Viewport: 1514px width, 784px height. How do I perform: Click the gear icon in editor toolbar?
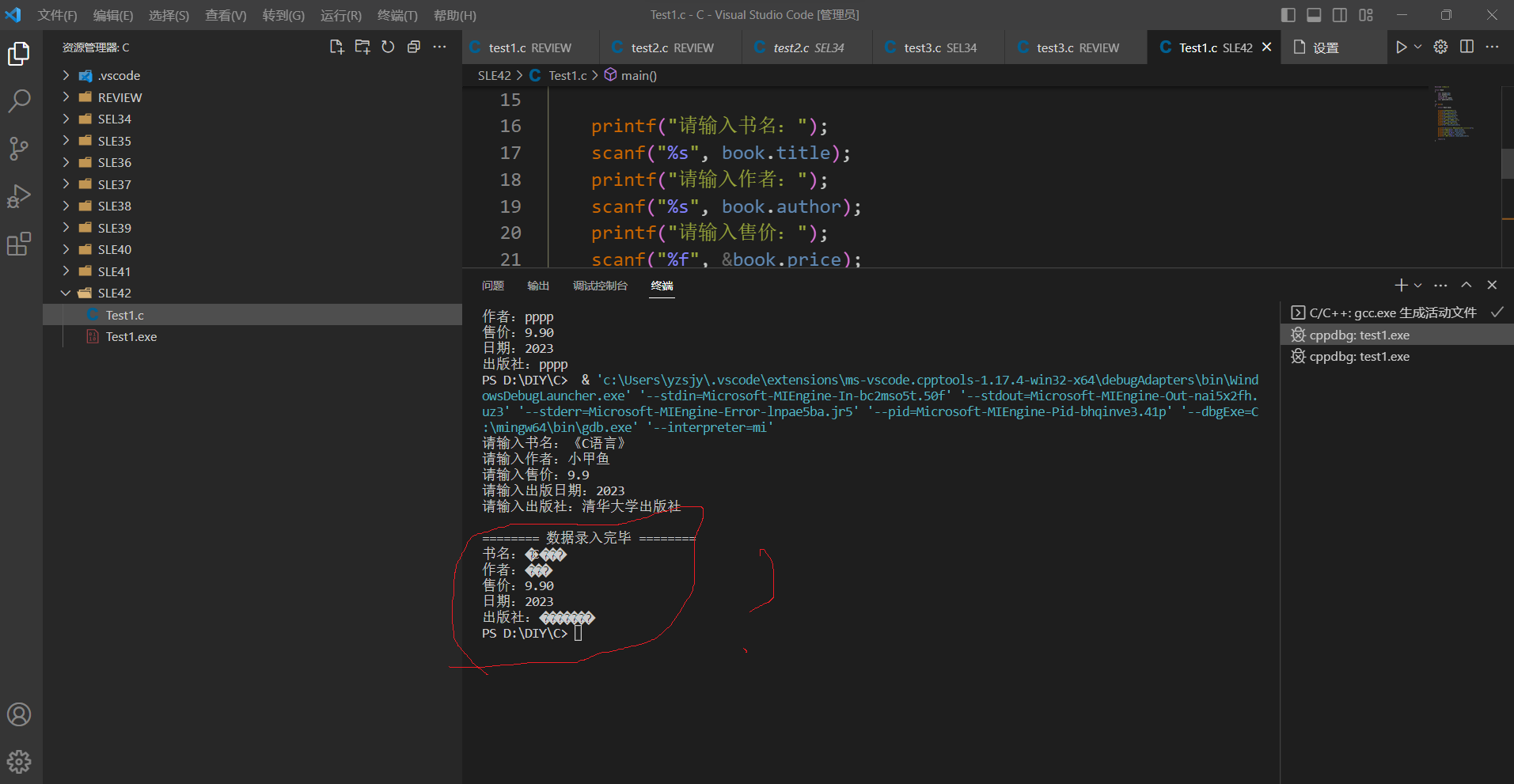pyautogui.click(x=1440, y=47)
